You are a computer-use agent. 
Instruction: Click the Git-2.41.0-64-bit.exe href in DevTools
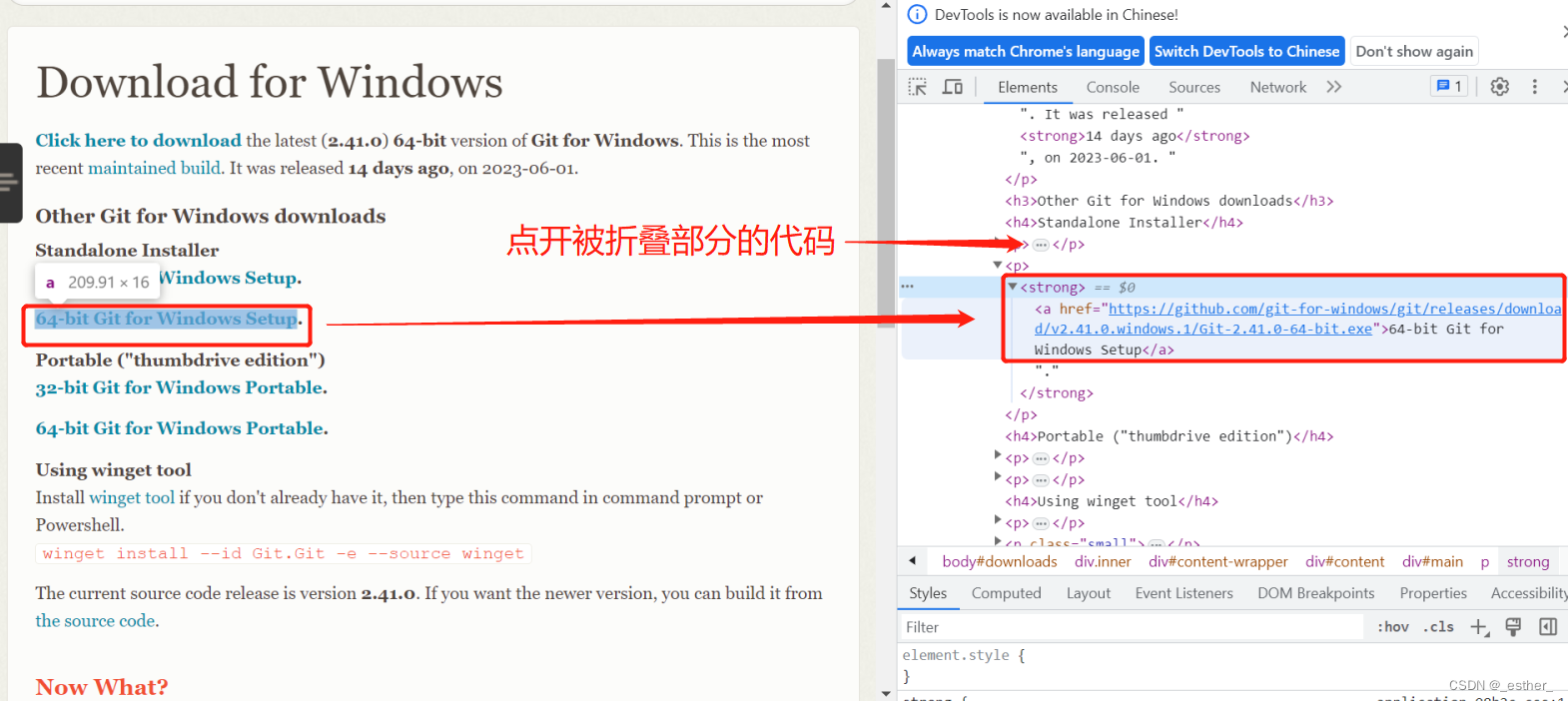pyautogui.click(x=1298, y=319)
